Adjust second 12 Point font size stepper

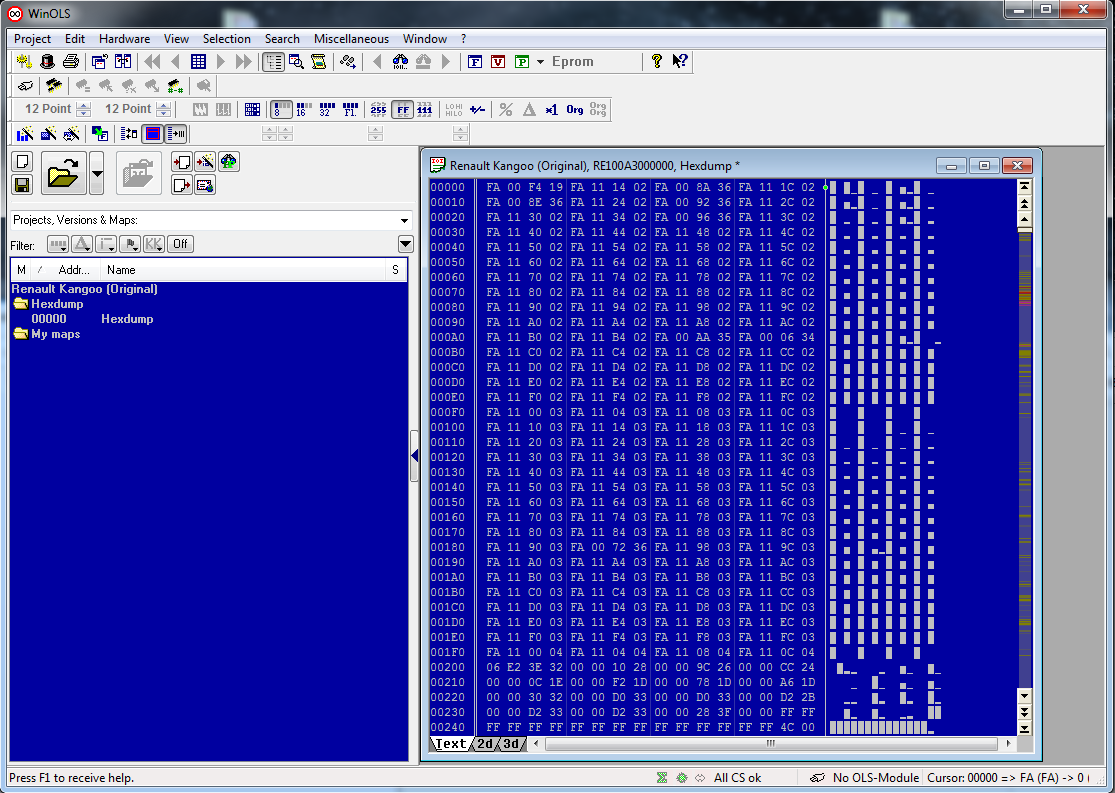coord(164,110)
